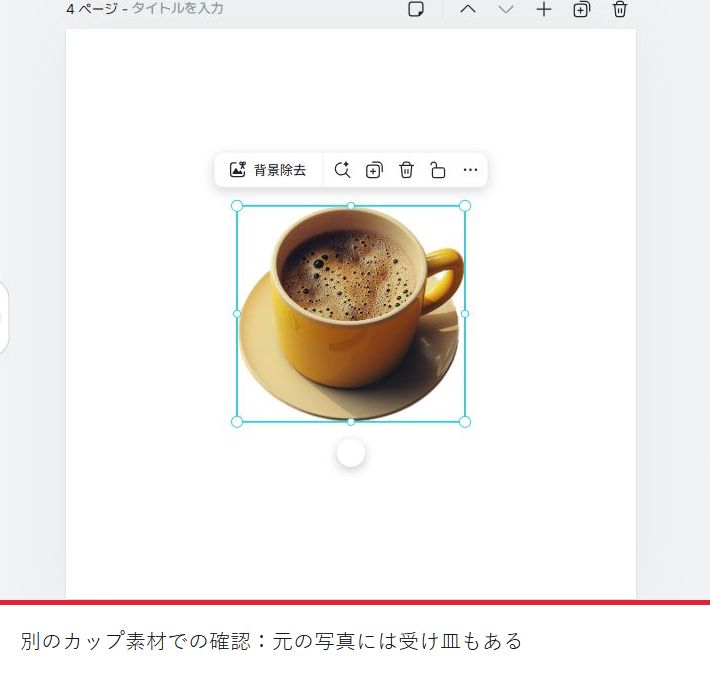The height and width of the screenshot is (679, 710).
Task: Click the right edge middle crop handle
Action: (x=465, y=314)
